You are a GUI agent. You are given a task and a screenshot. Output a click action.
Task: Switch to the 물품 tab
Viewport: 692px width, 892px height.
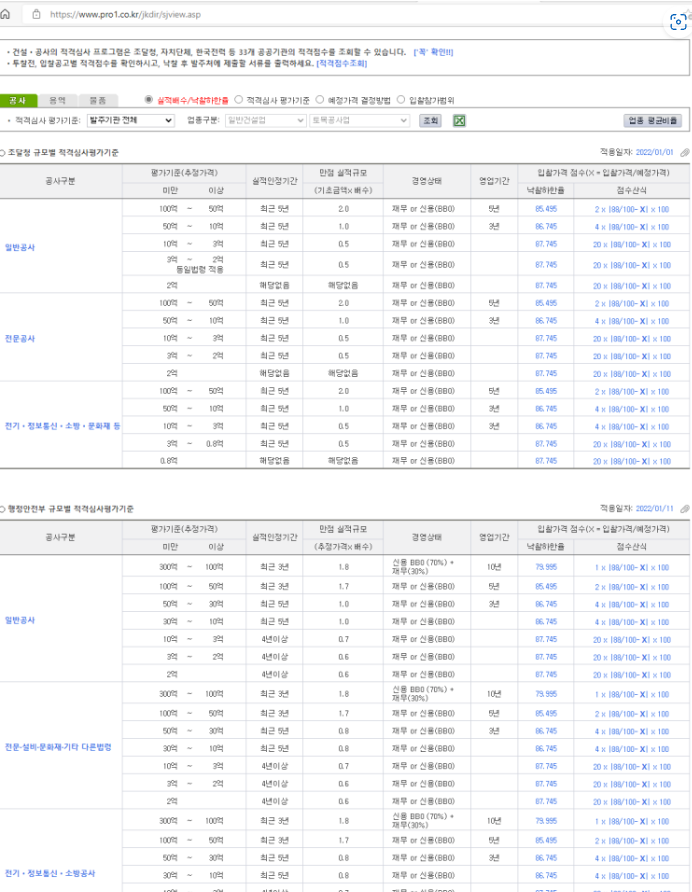[x=98, y=100]
